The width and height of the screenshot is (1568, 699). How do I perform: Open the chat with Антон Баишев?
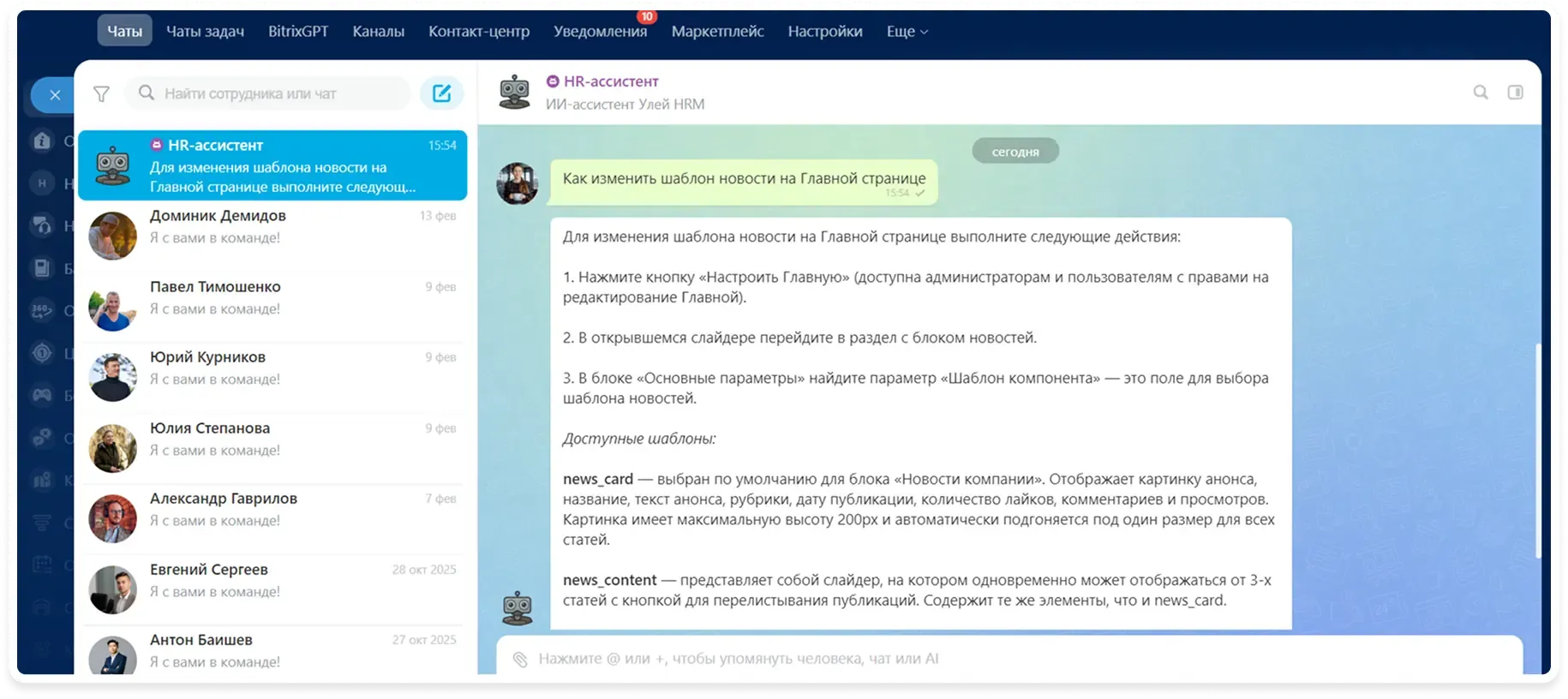coord(272,651)
